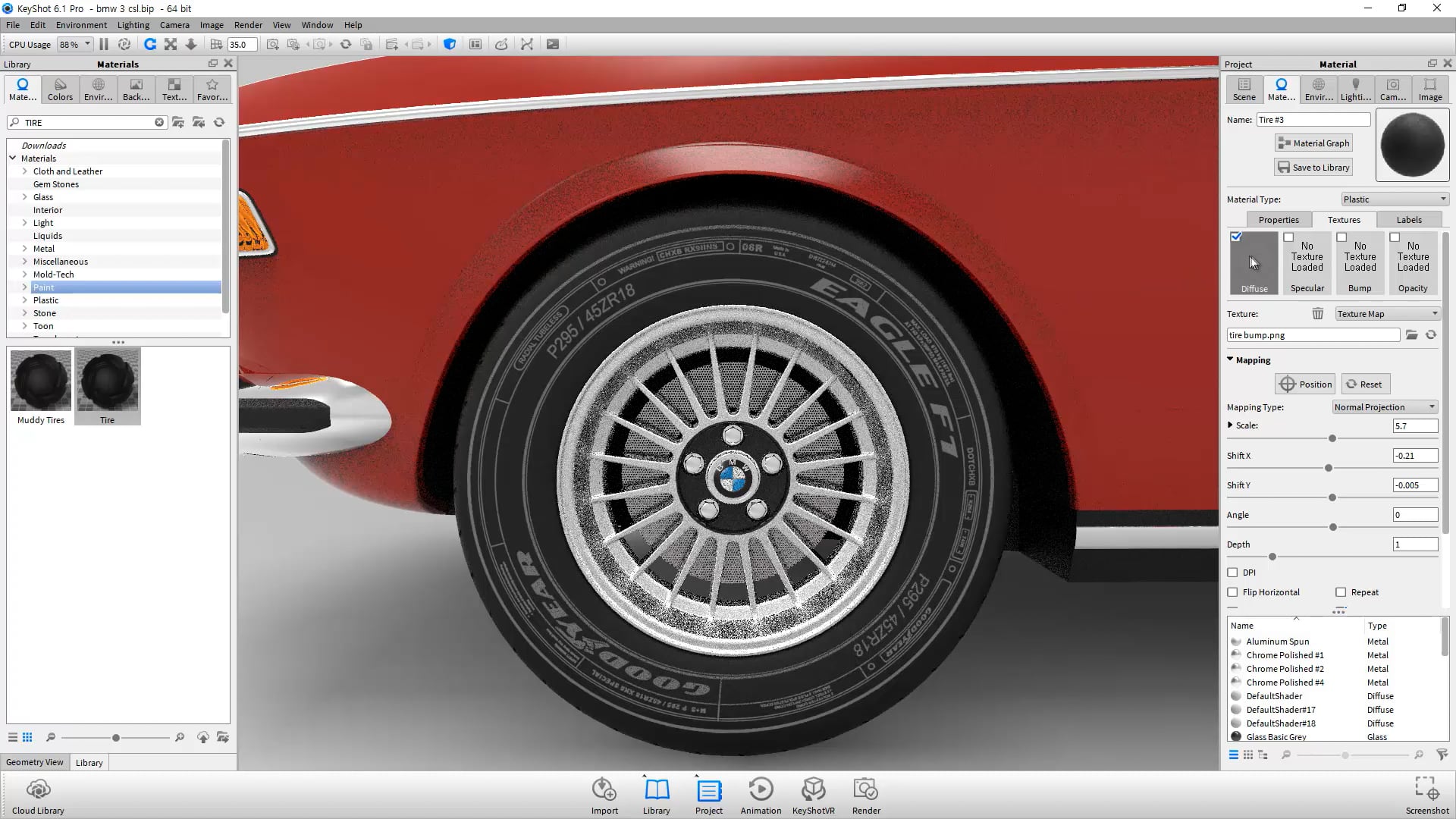Viewport: 1456px width, 819px height.
Task: Collapse the Materials tree node
Action: [x=13, y=158]
